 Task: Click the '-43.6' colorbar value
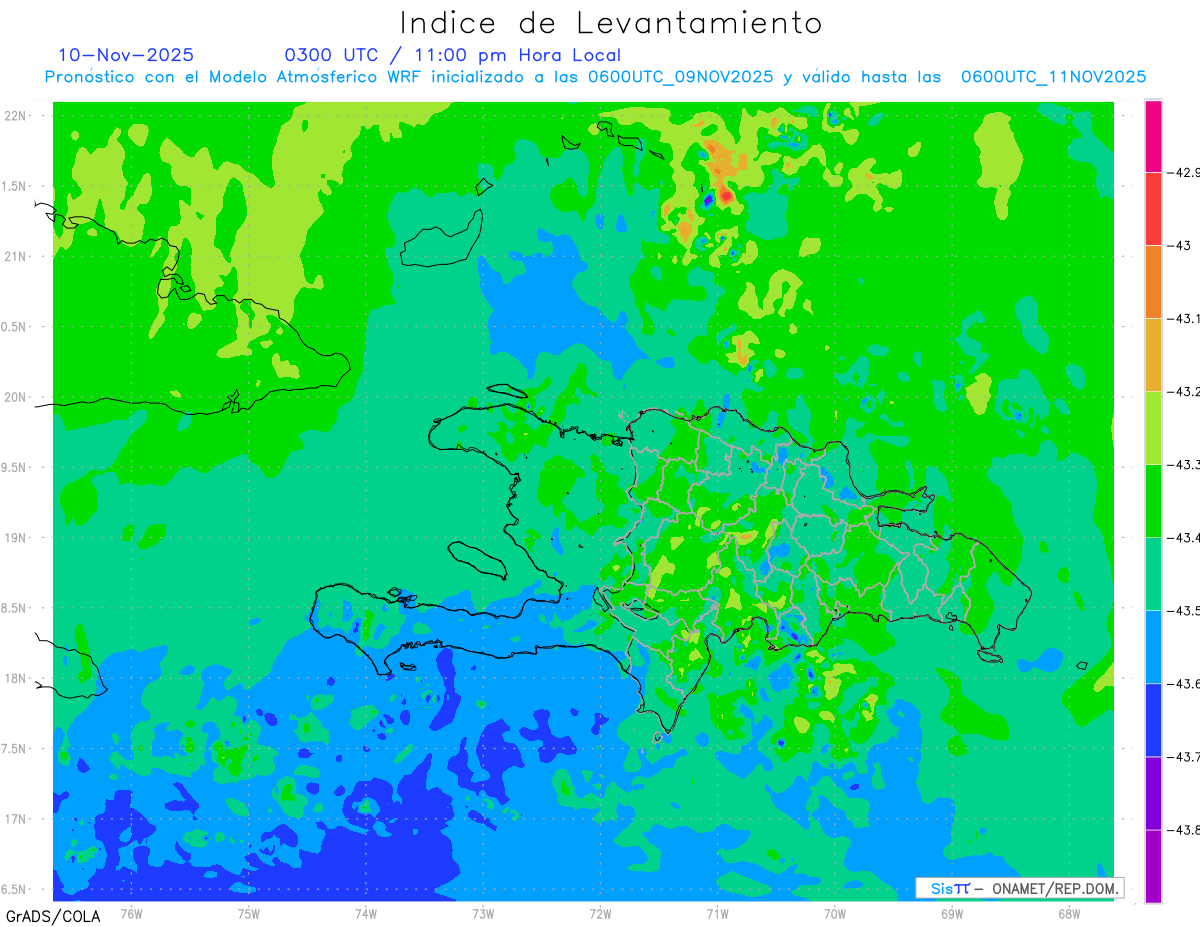(1183, 684)
